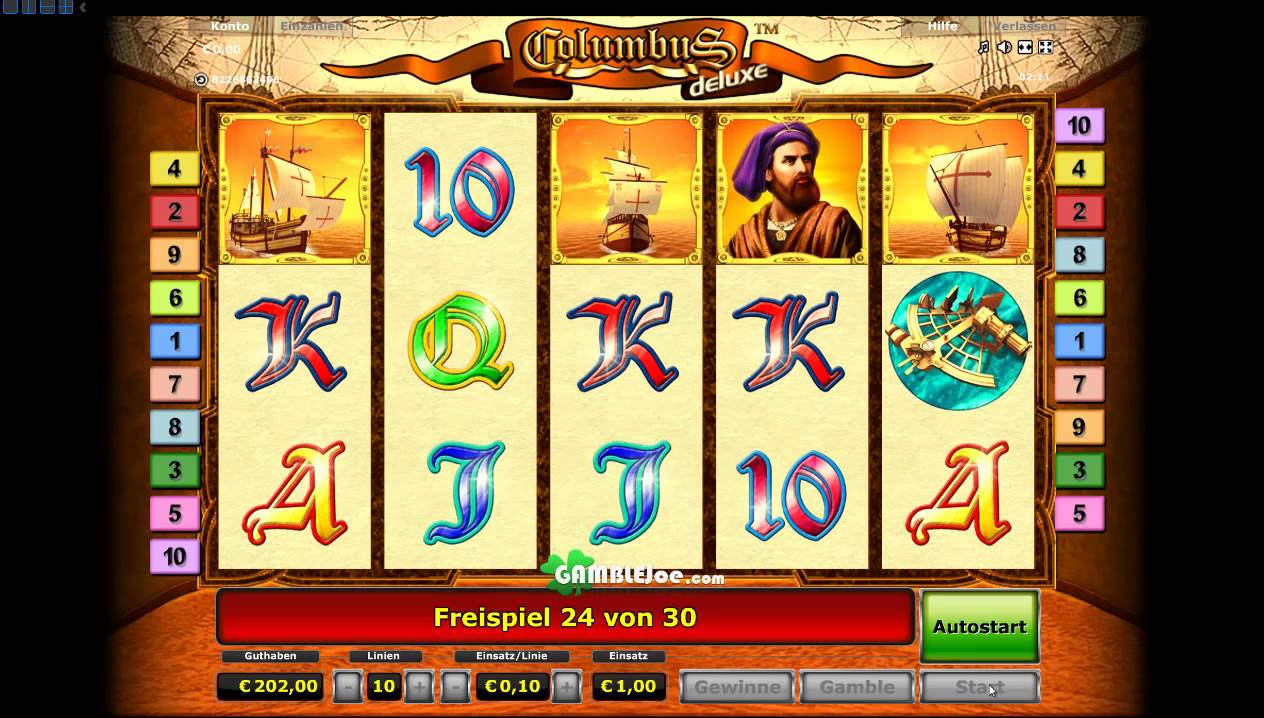1264x718 pixels.
Task: Mute the sound speaker icon
Action: [1004, 47]
